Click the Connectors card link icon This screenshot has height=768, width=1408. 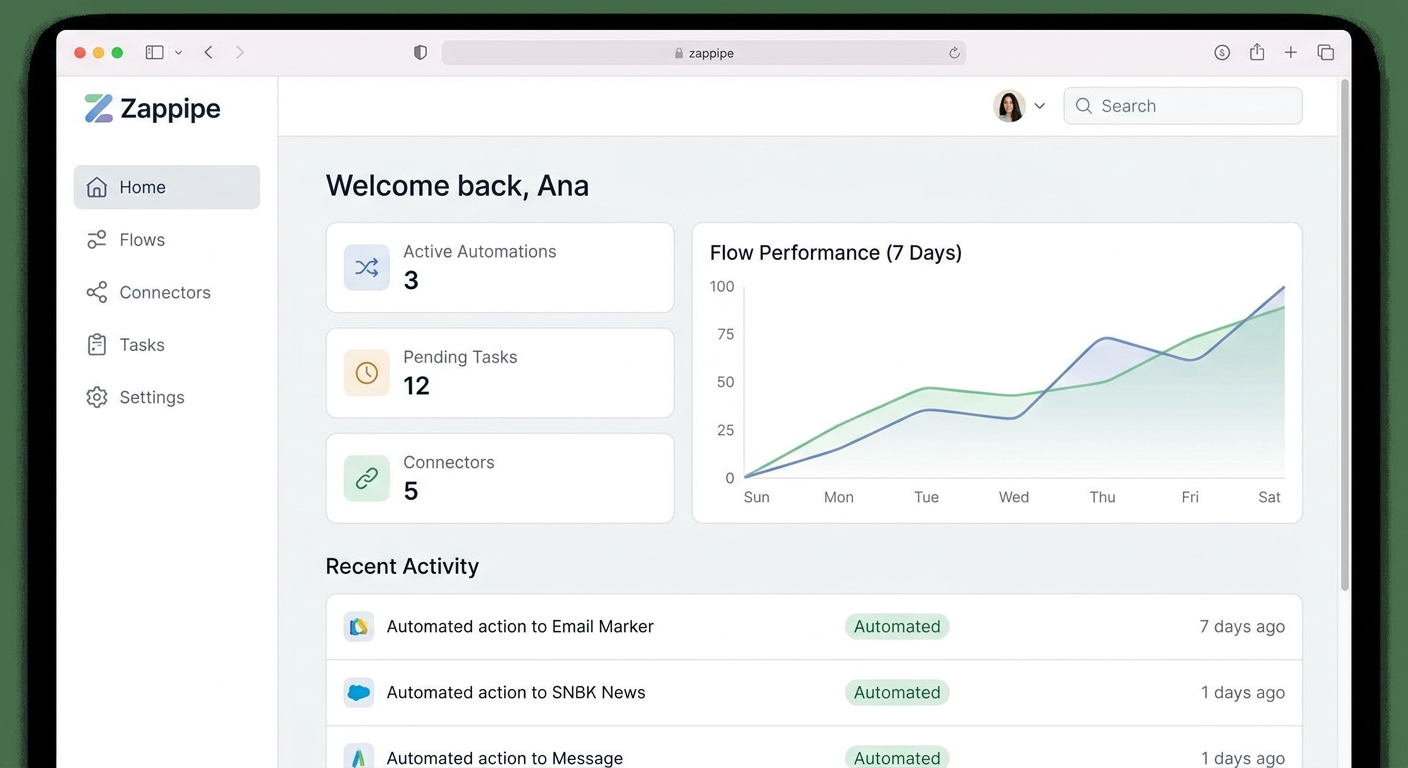367,478
